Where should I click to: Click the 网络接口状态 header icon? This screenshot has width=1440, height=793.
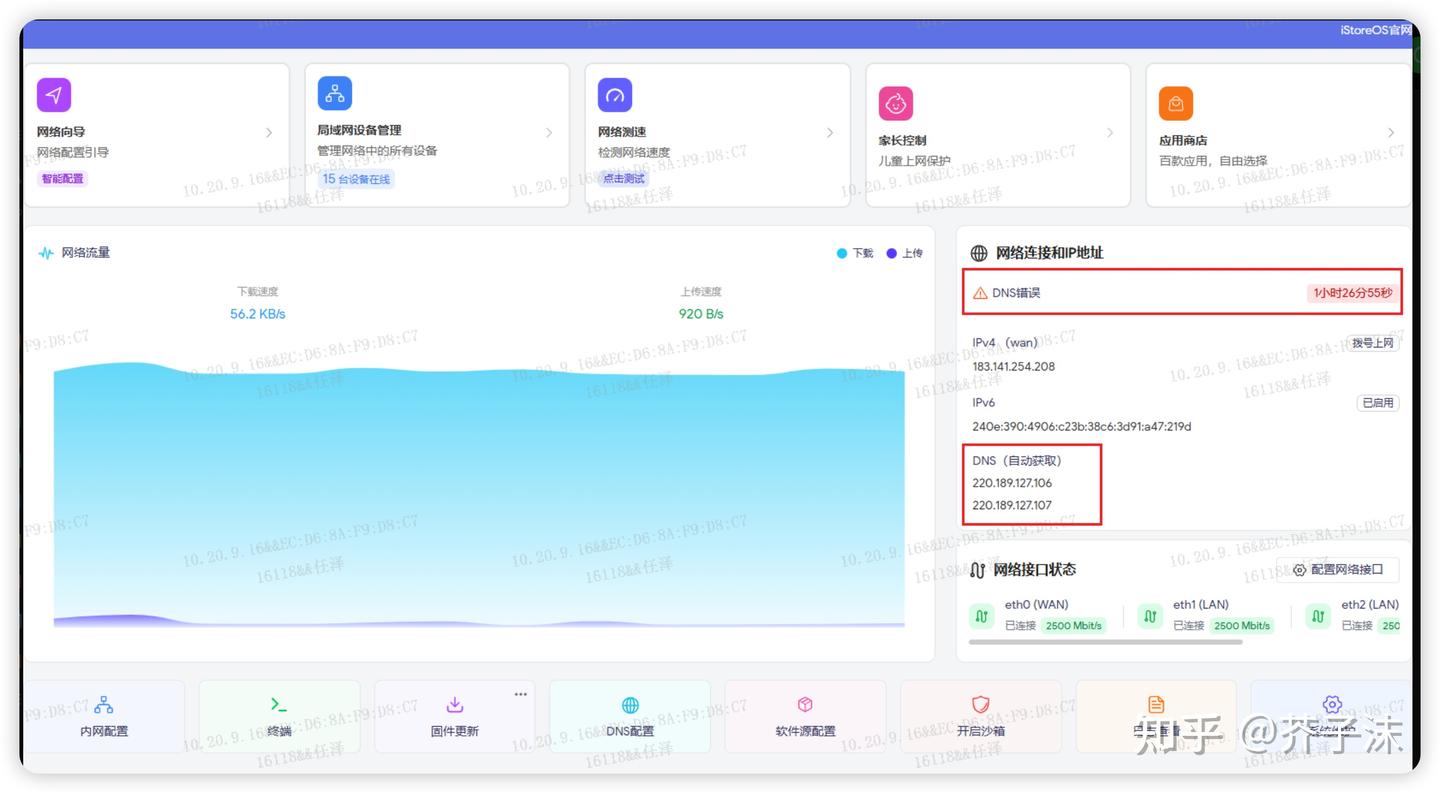click(x=978, y=570)
